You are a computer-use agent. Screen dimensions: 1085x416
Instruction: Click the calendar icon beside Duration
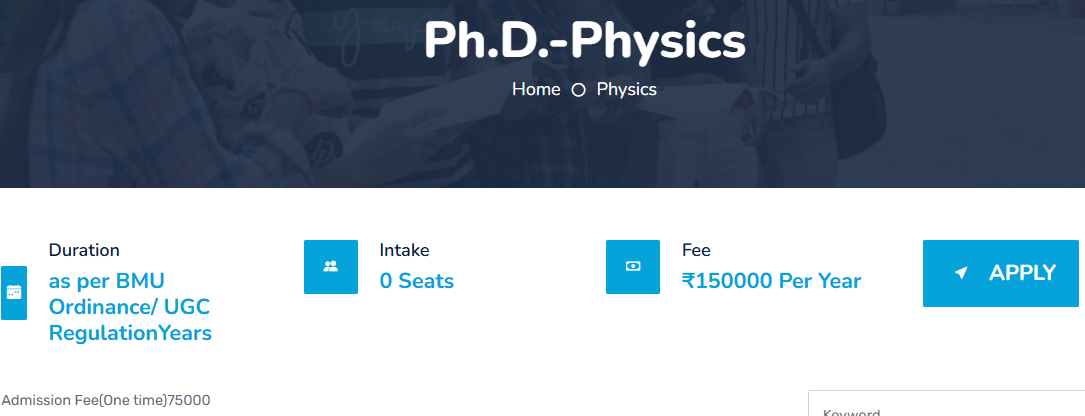(x=14, y=293)
